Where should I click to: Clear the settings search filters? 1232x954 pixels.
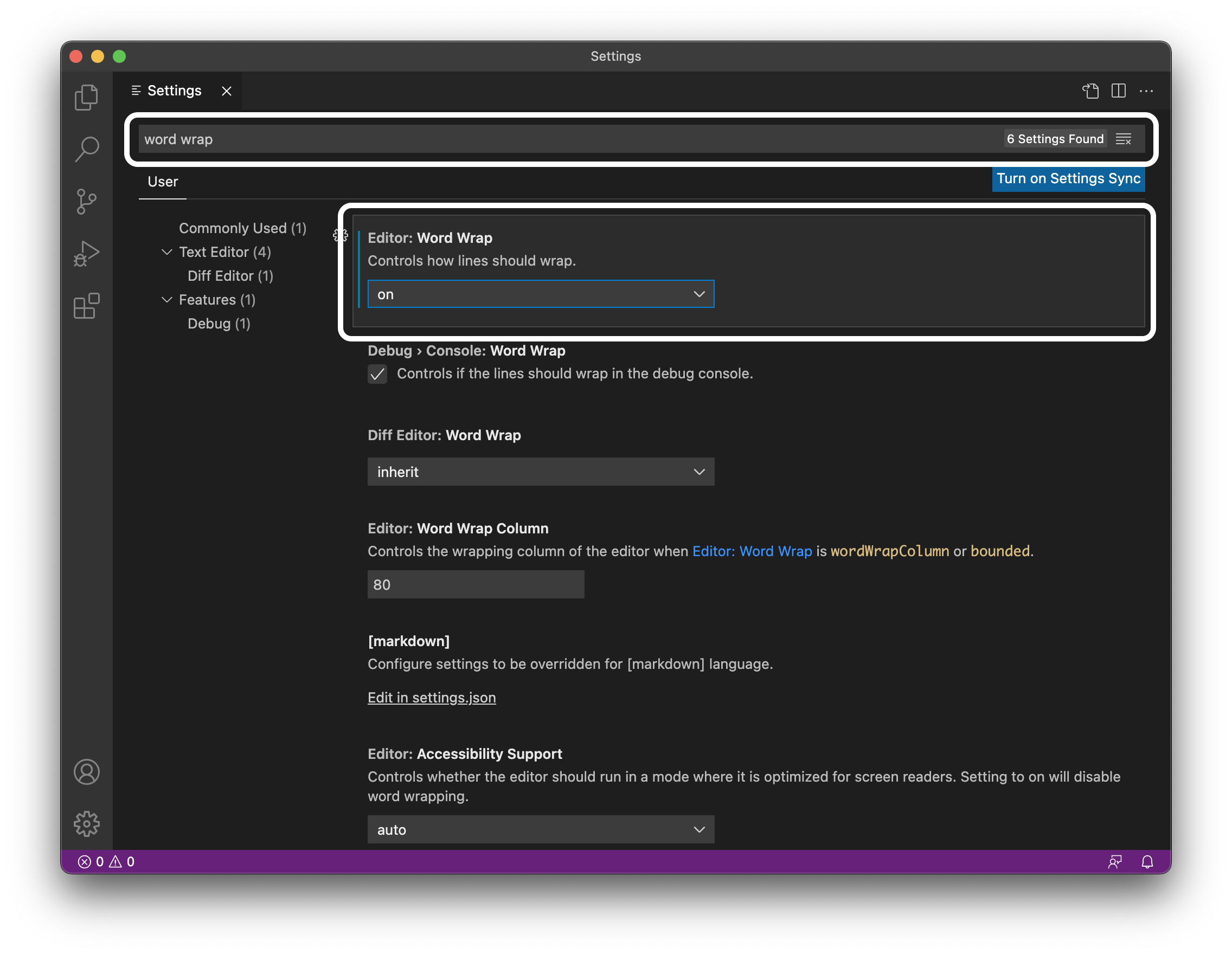click(1124, 138)
